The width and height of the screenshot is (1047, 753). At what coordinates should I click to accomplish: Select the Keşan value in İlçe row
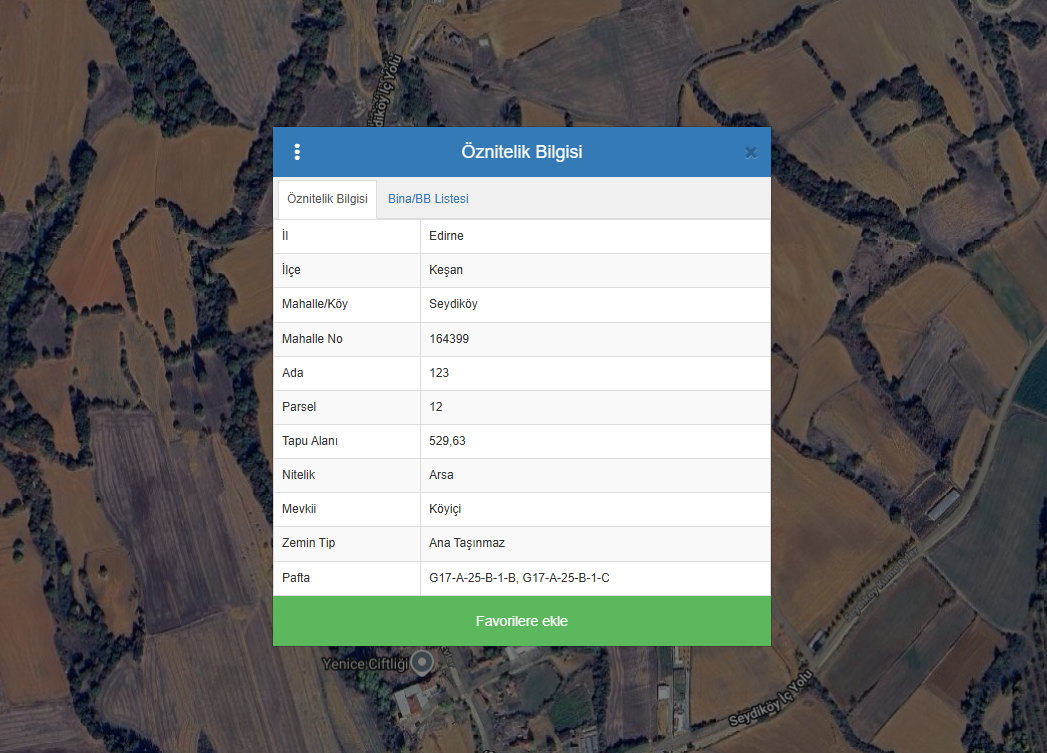[x=446, y=270]
